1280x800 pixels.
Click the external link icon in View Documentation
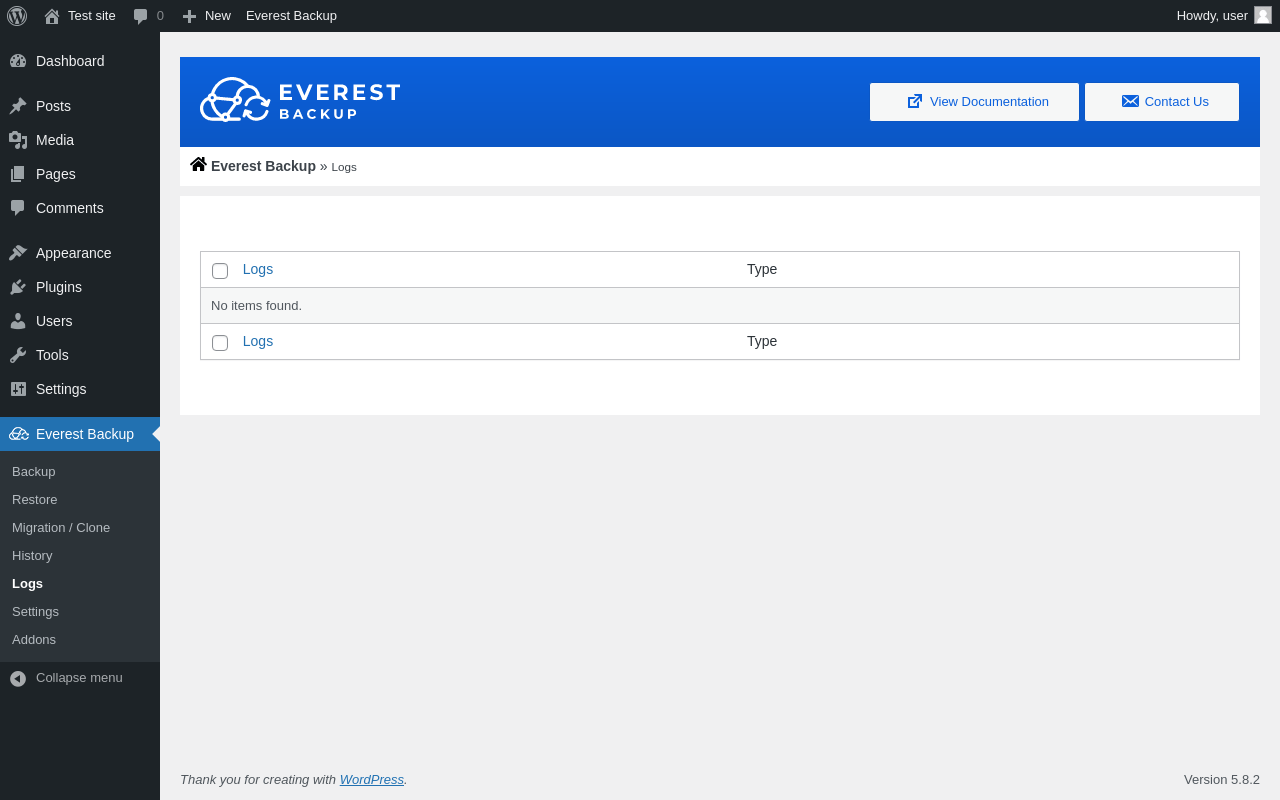click(x=915, y=101)
